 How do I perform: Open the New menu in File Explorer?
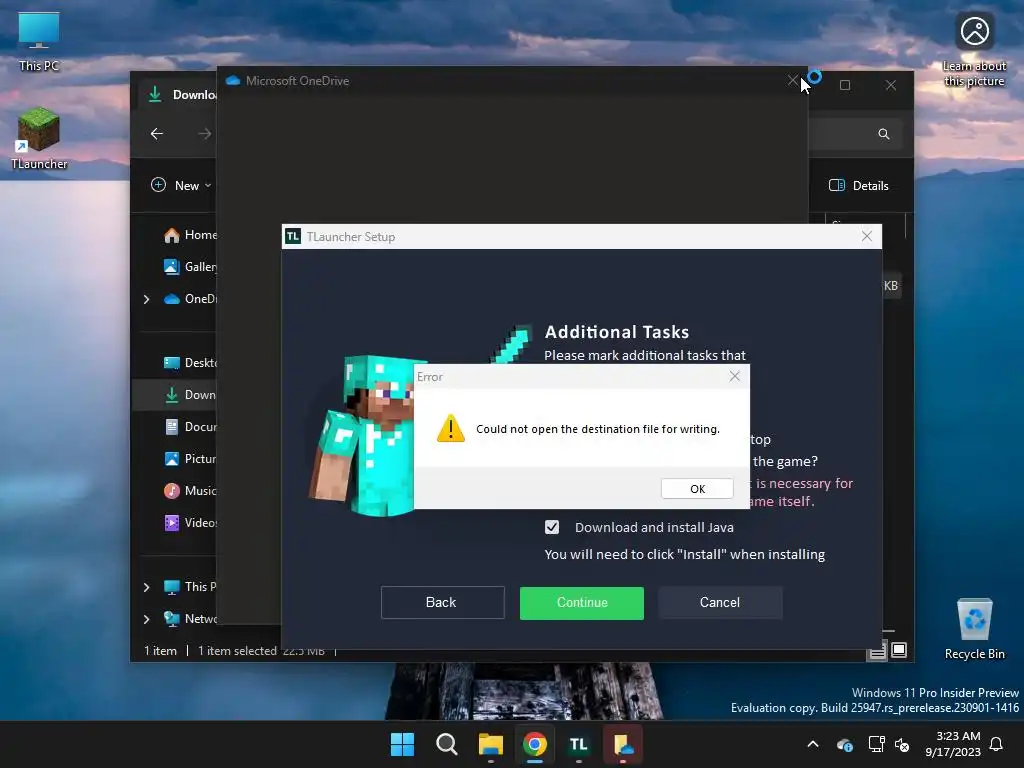click(182, 185)
